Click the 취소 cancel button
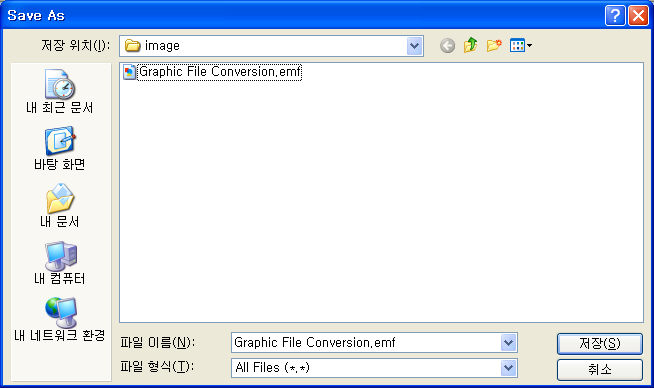This screenshot has height=388, width=654. point(600,370)
